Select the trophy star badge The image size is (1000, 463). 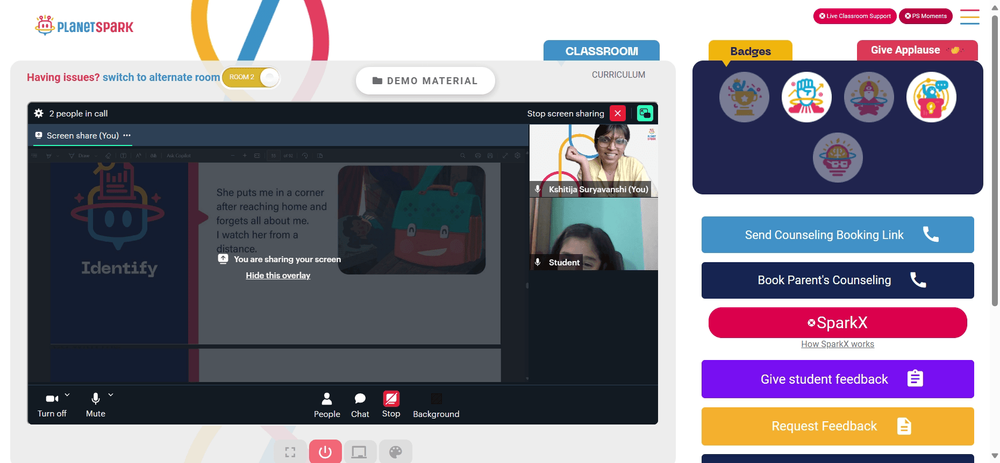[x=744, y=97]
